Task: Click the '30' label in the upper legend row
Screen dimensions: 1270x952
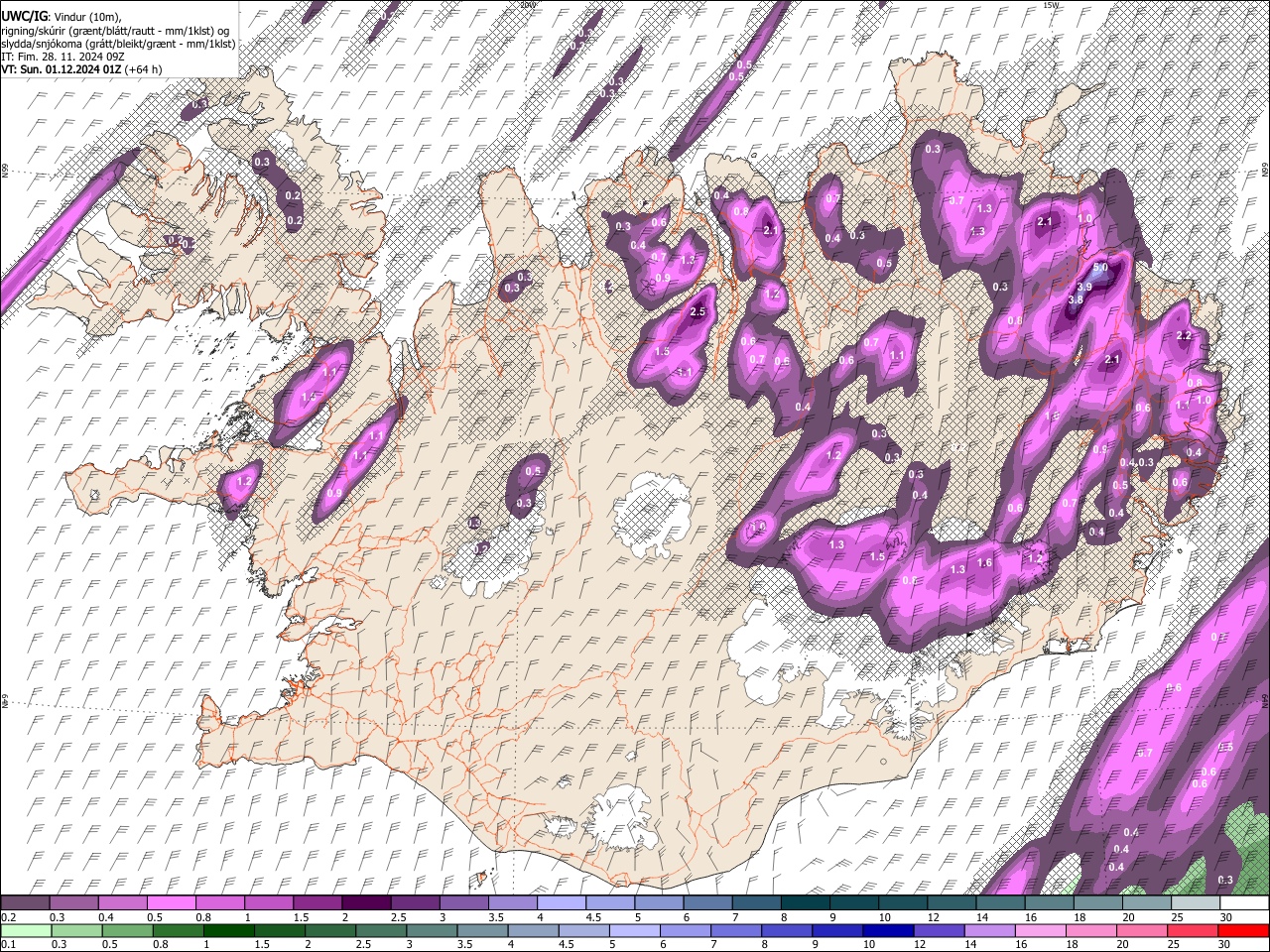Action: [1225, 917]
